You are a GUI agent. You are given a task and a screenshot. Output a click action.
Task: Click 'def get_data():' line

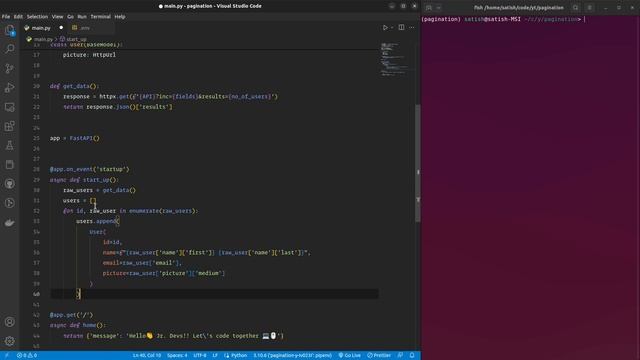74,86
